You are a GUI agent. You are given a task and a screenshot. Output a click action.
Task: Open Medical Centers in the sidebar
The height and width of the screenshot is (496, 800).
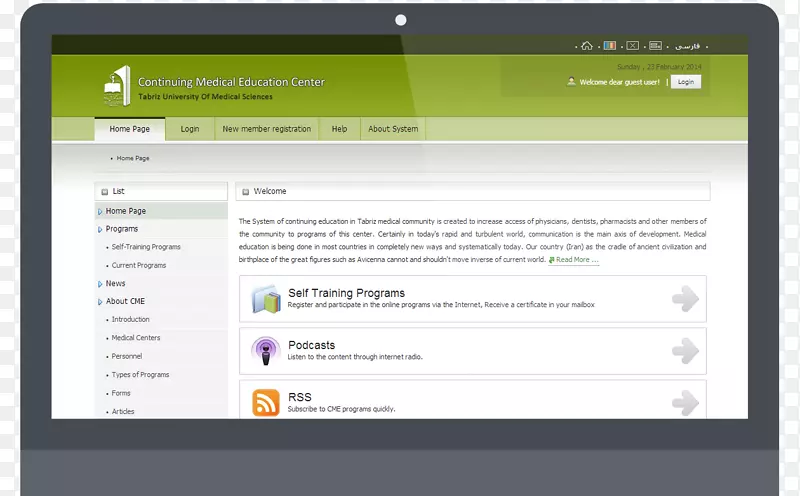pyautogui.click(x=135, y=338)
